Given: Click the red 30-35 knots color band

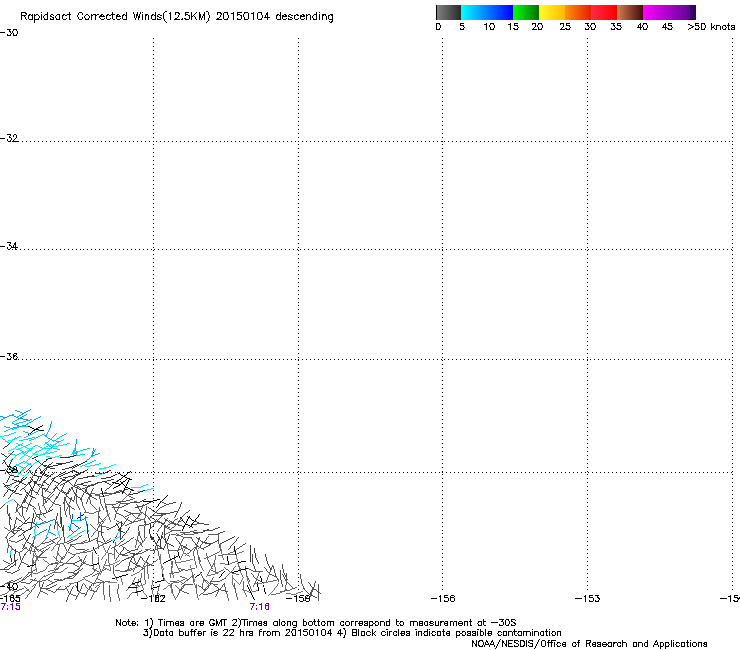Looking at the screenshot, I should pos(604,12).
